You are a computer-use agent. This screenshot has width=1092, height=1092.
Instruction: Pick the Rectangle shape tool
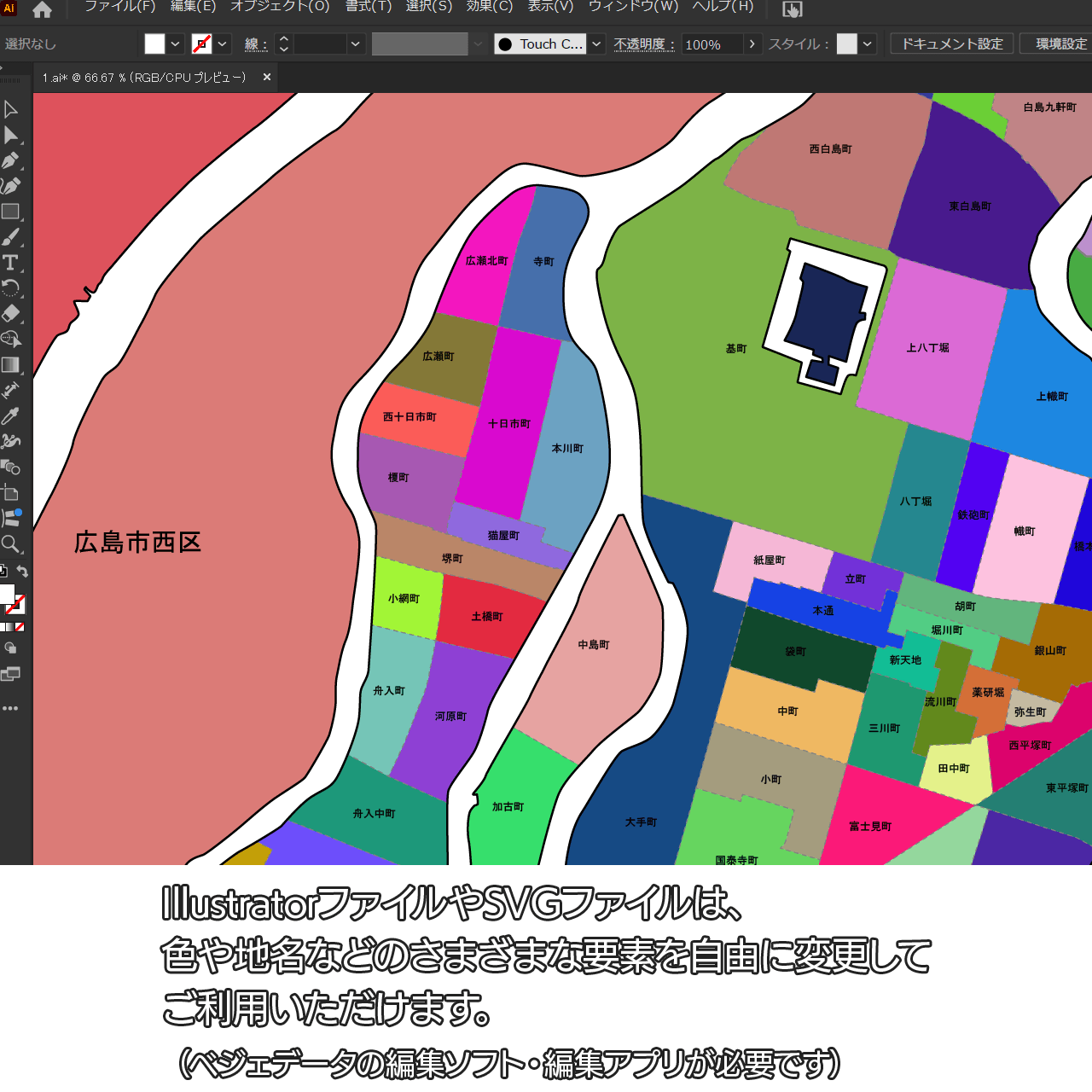coord(11,212)
